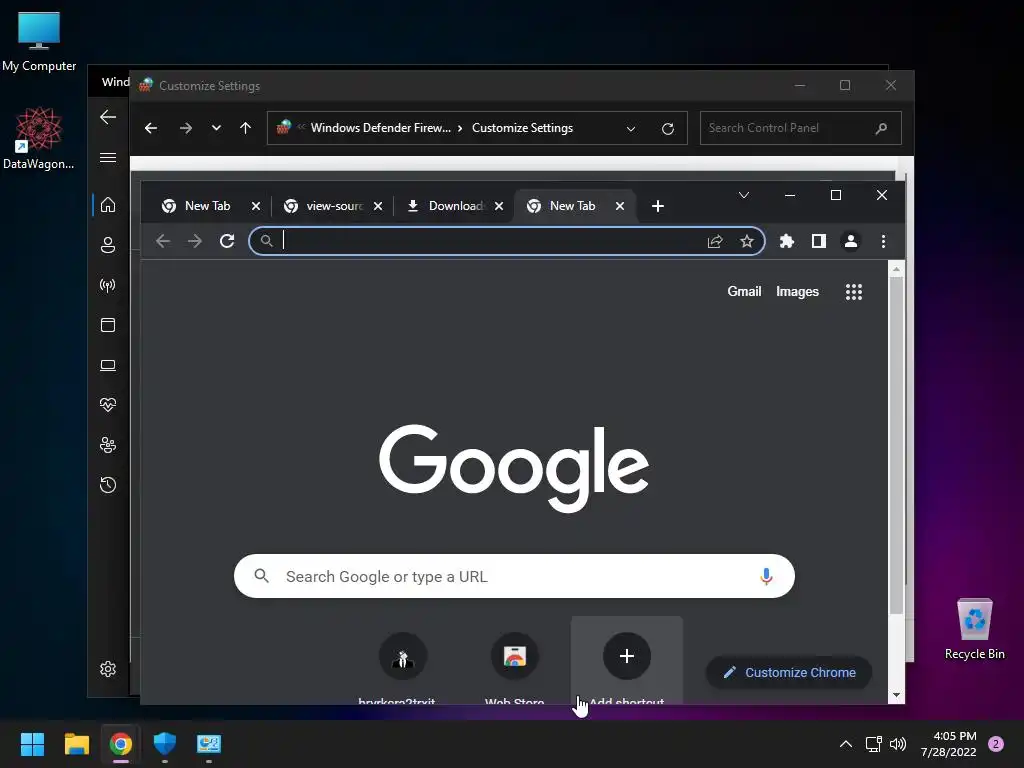The width and height of the screenshot is (1024, 768).
Task: Click the Search Control Panel field
Action: tap(801, 128)
